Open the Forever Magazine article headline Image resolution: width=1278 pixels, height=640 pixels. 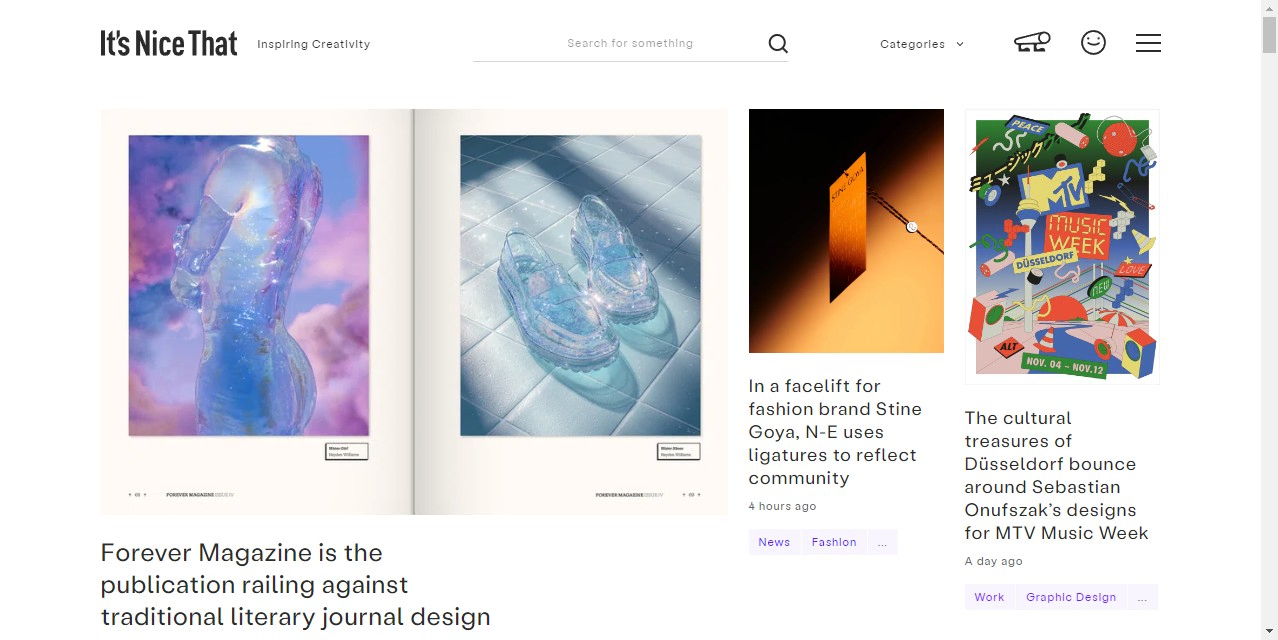coord(296,585)
